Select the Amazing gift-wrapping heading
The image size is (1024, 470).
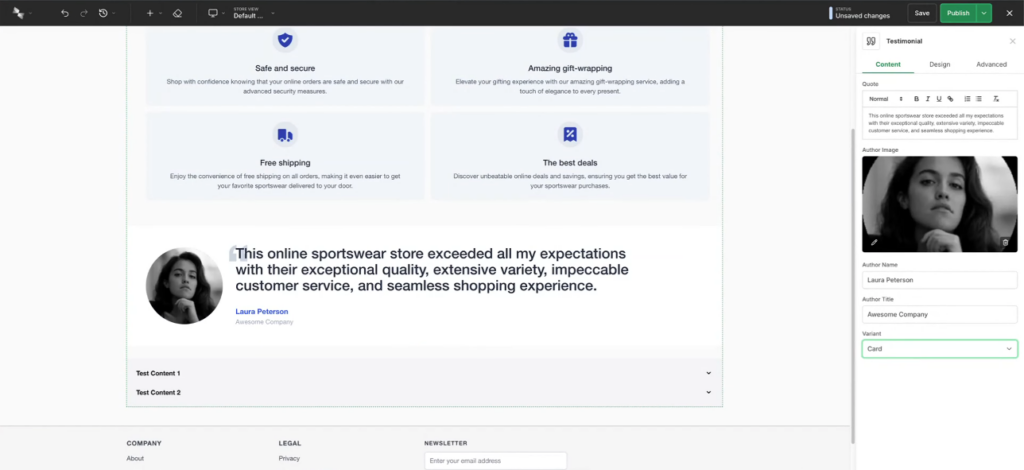[x=570, y=68]
